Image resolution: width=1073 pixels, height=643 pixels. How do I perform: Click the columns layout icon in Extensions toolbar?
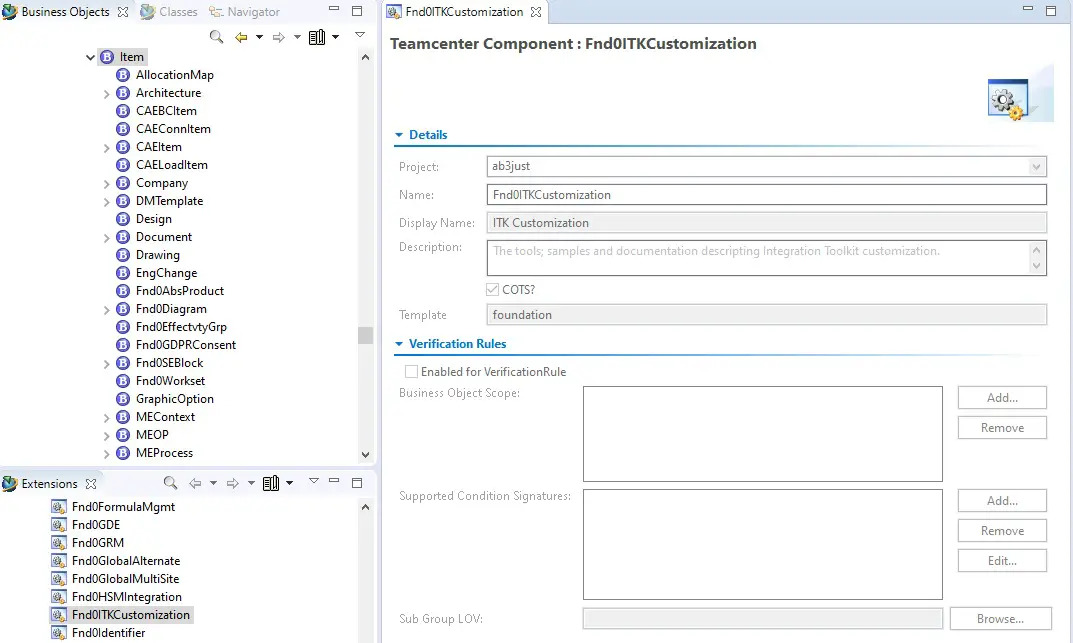[x=271, y=483]
